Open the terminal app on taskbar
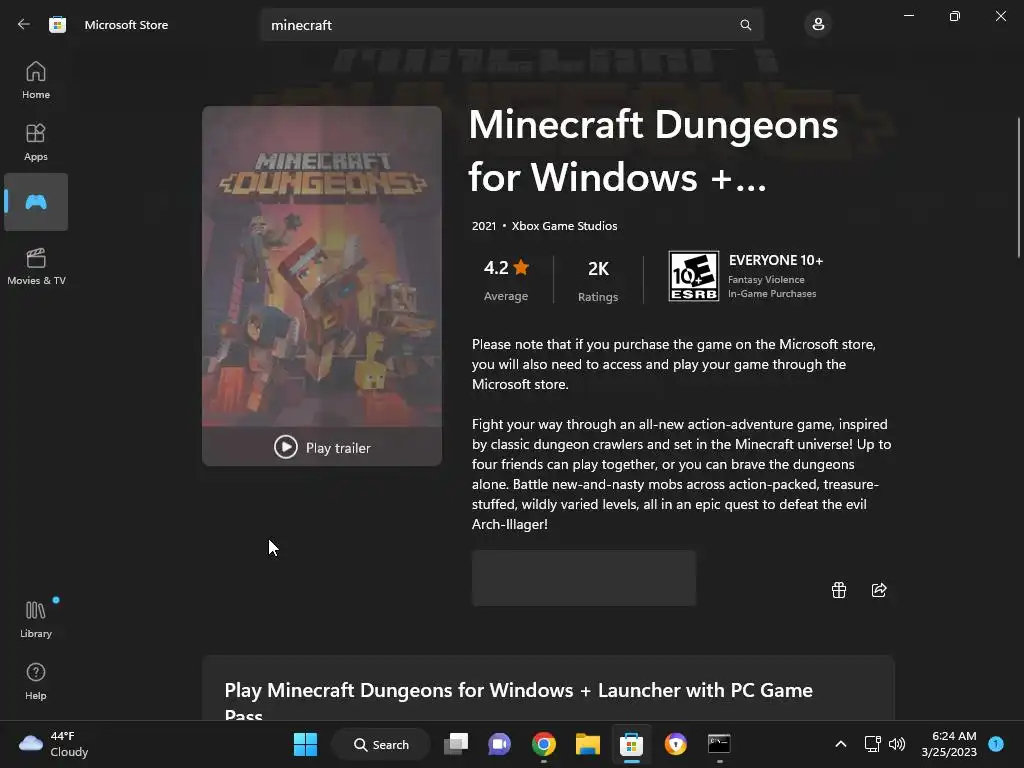Viewport: 1024px width, 768px height. (x=719, y=744)
